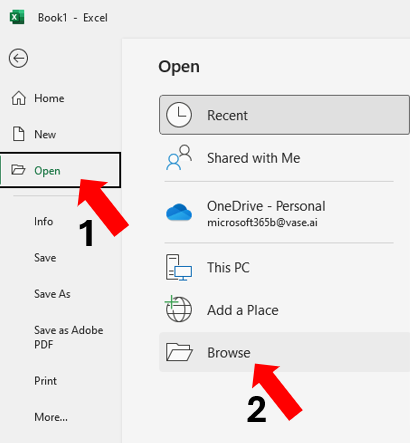Click the This PC computer icon
The height and width of the screenshot is (443, 410).
[x=179, y=267]
